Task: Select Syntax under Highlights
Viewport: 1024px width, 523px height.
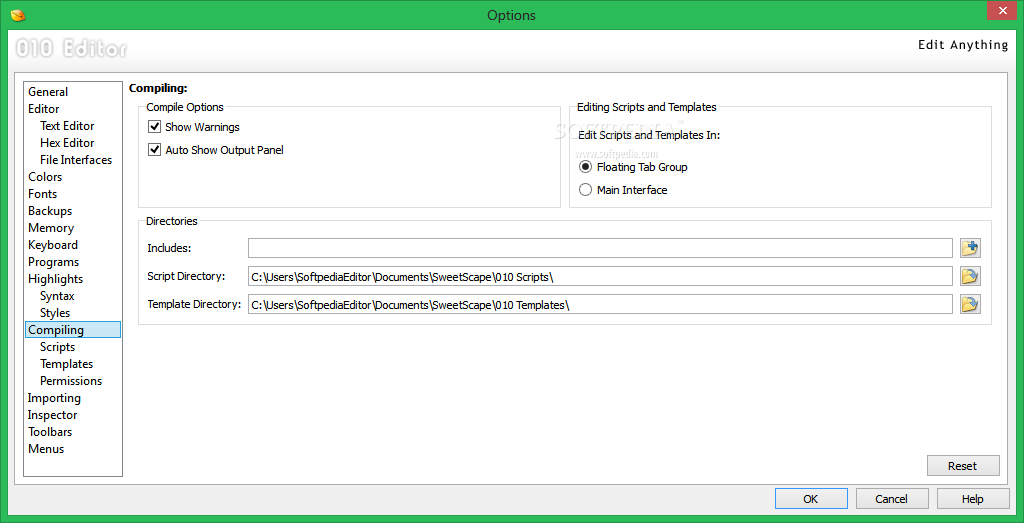Action: (57, 296)
